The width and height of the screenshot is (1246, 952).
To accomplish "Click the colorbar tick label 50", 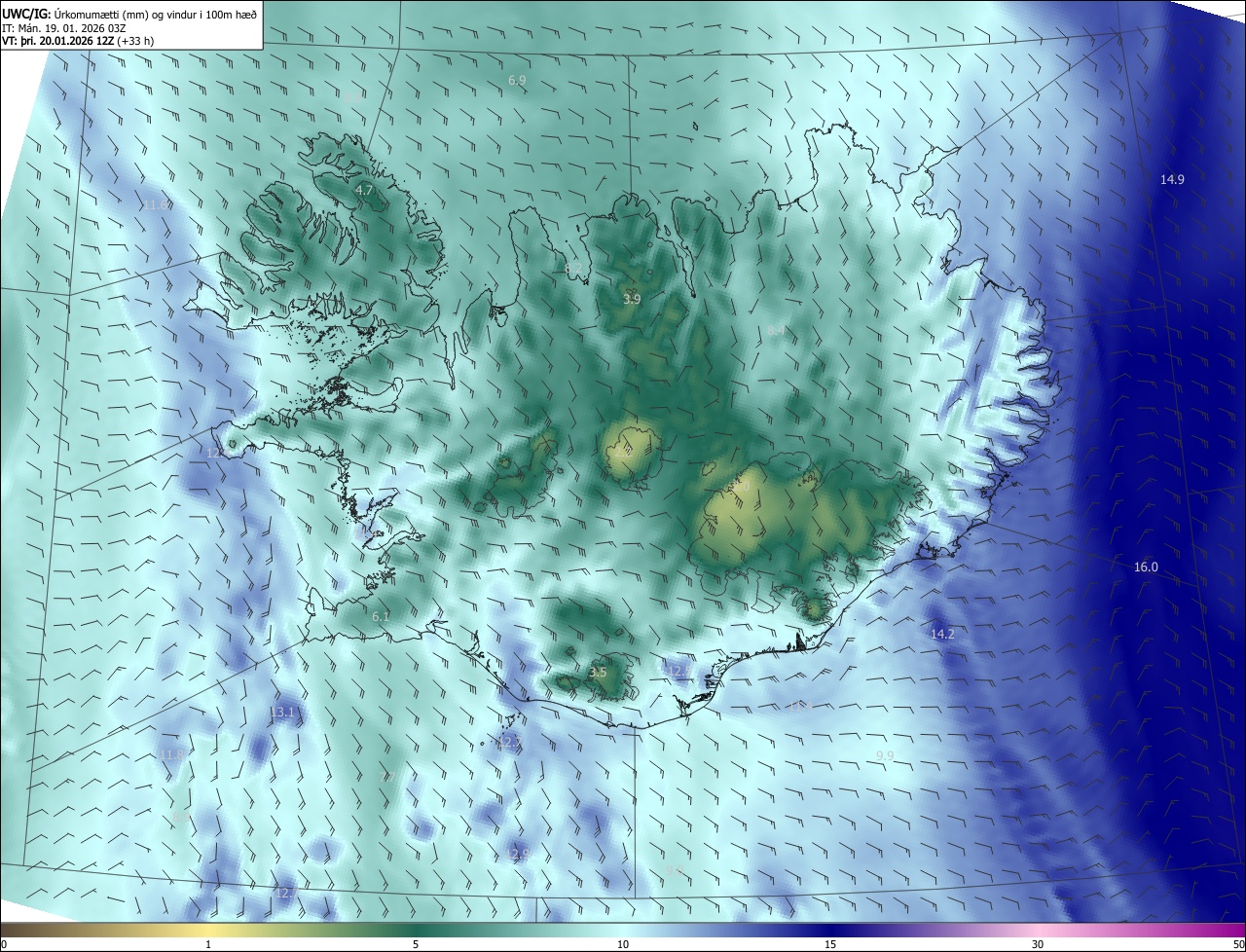I will (x=1238, y=944).
